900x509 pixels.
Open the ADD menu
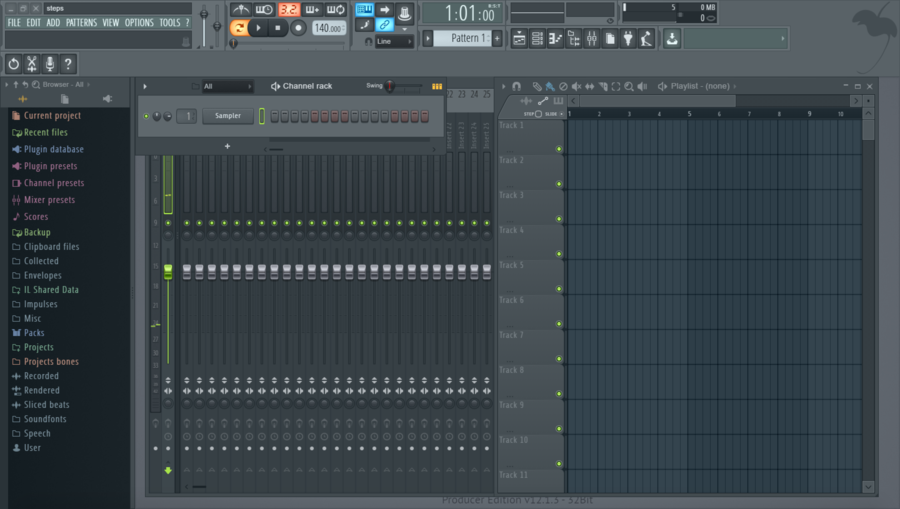[53, 22]
